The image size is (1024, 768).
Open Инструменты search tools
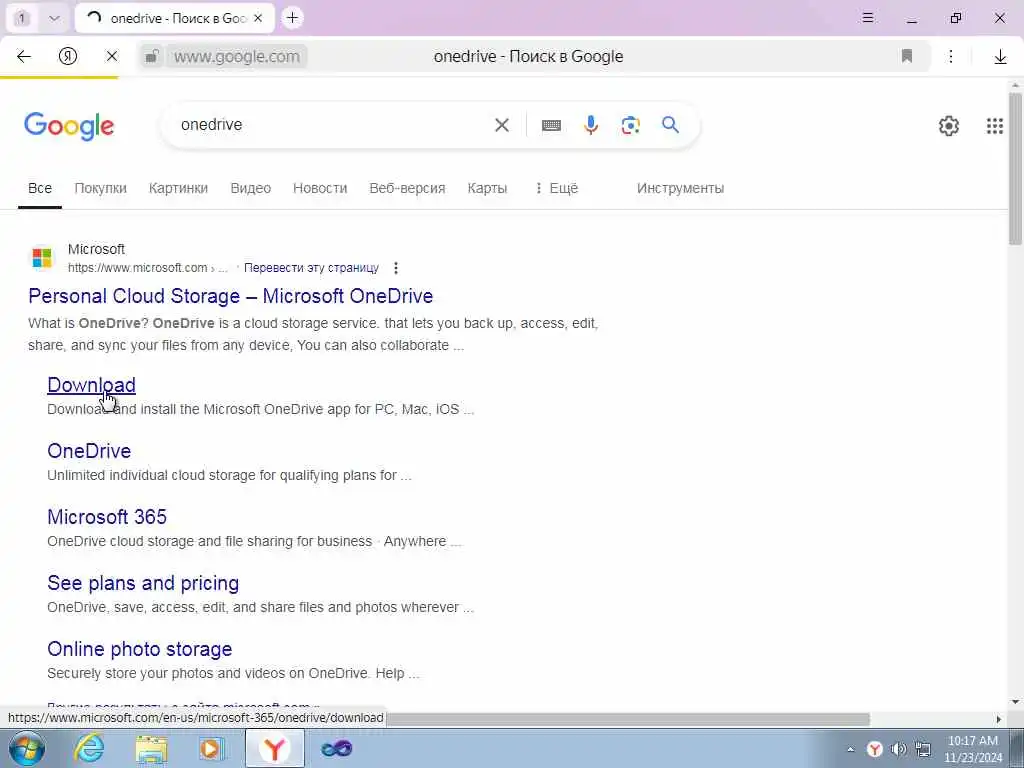(680, 188)
